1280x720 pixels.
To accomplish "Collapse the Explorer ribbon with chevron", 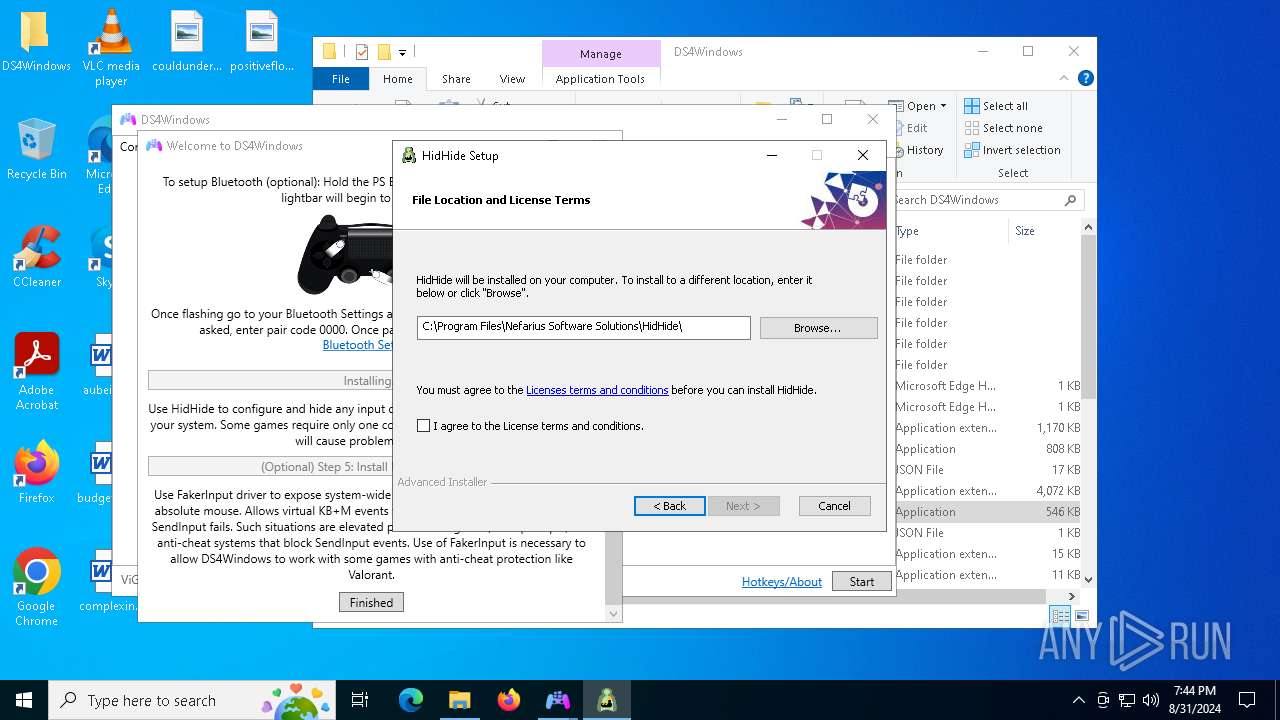I will (x=1064, y=78).
